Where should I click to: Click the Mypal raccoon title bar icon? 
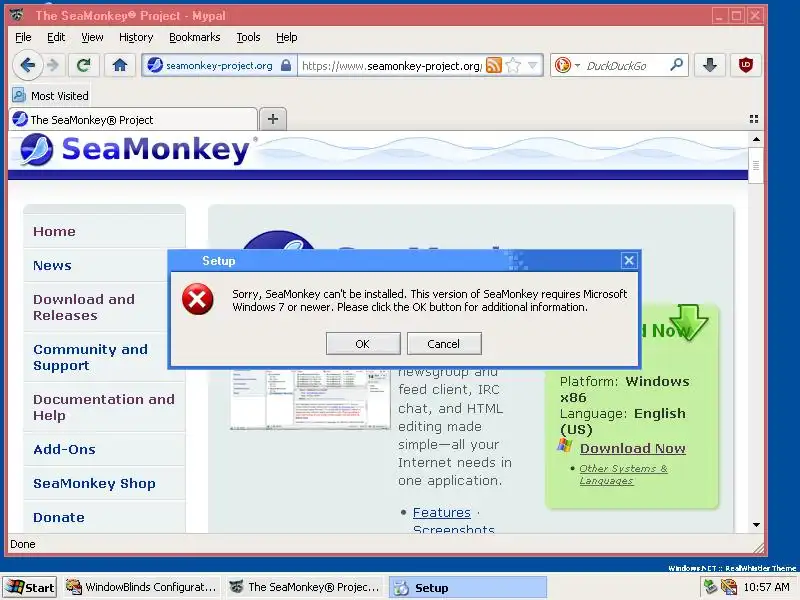click(x=18, y=15)
